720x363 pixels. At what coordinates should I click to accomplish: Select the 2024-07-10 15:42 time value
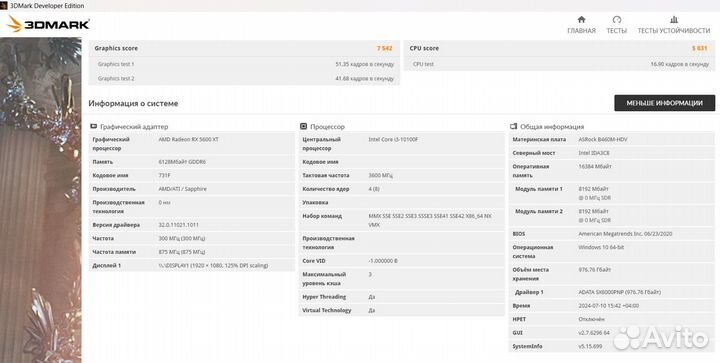point(608,306)
